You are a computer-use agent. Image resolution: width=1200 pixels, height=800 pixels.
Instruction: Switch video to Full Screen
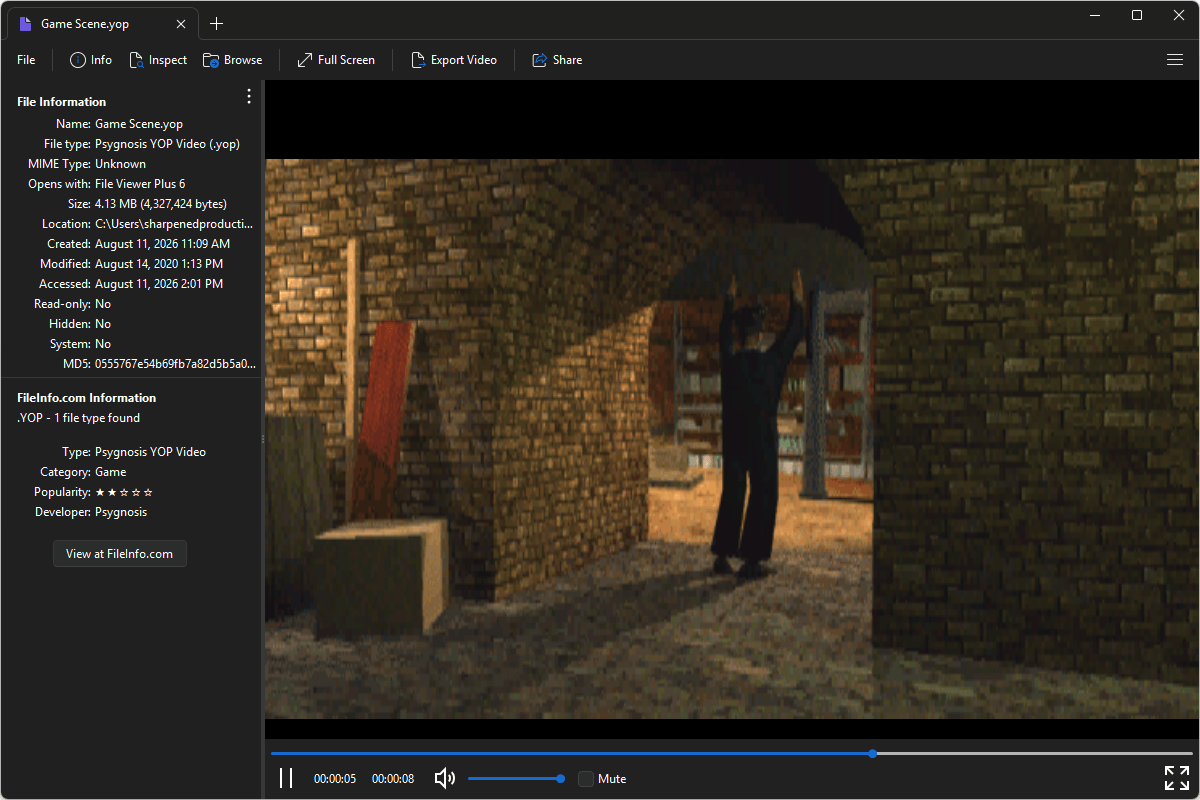(x=336, y=60)
